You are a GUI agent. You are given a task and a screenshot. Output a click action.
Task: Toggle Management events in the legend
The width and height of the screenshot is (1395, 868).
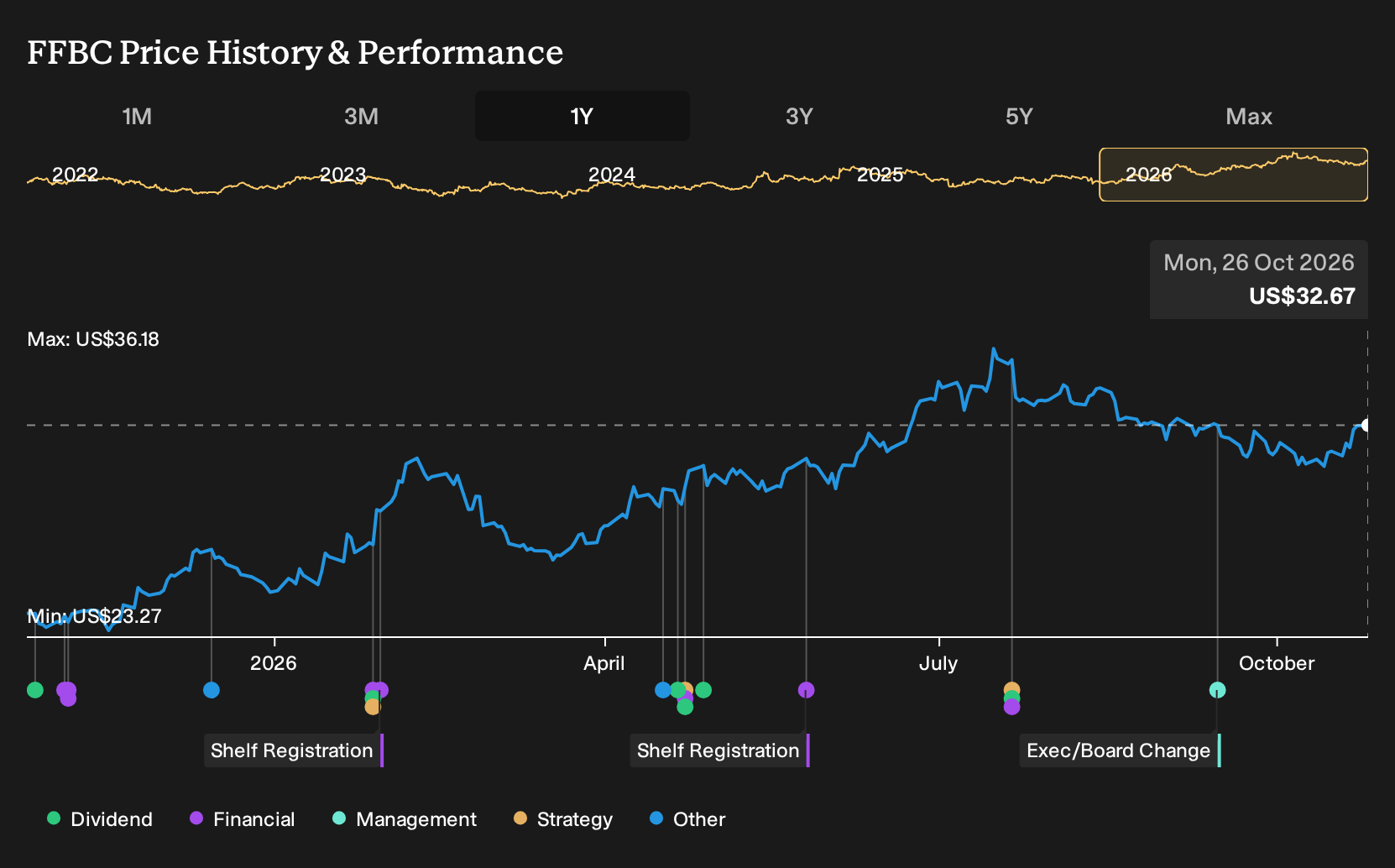point(405,819)
